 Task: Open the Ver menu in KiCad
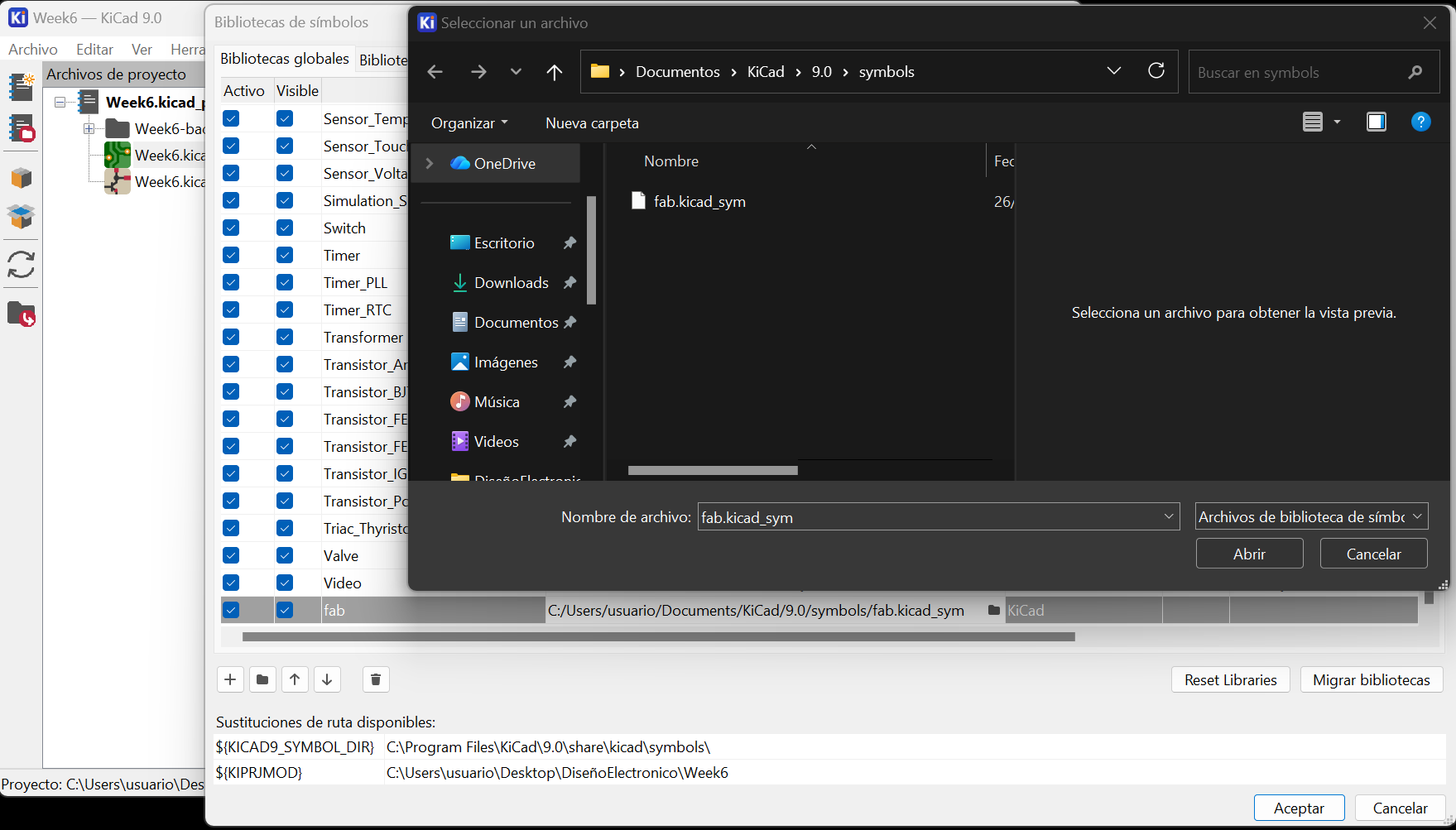(142, 50)
